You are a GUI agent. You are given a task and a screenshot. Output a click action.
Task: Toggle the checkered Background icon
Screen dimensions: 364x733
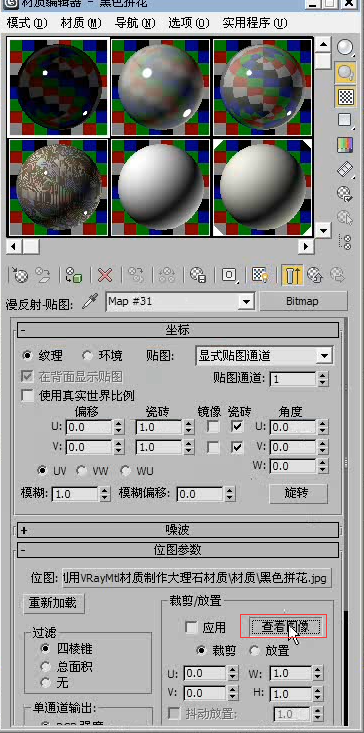(345, 97)
